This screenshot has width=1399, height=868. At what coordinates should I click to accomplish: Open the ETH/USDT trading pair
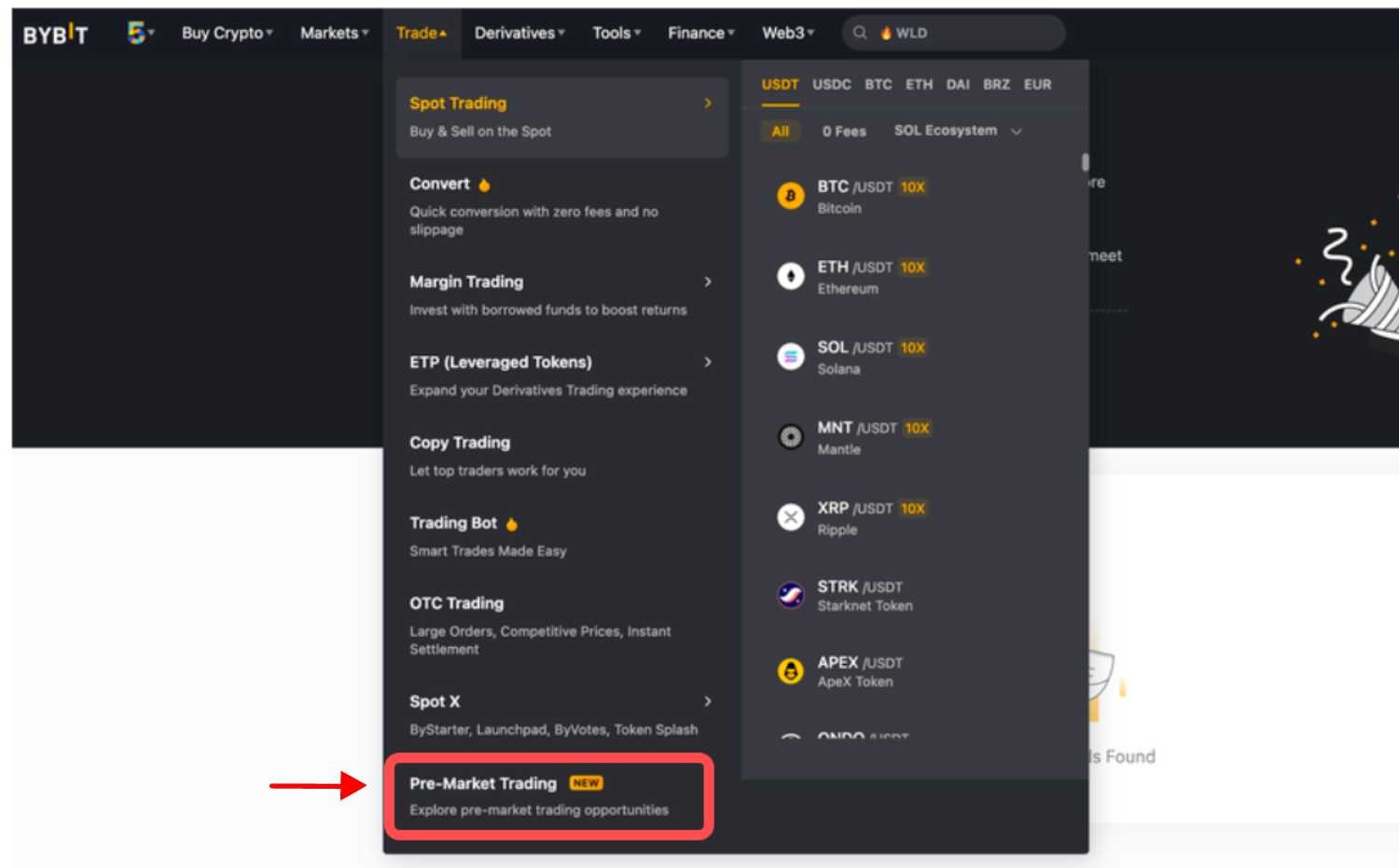914,276
